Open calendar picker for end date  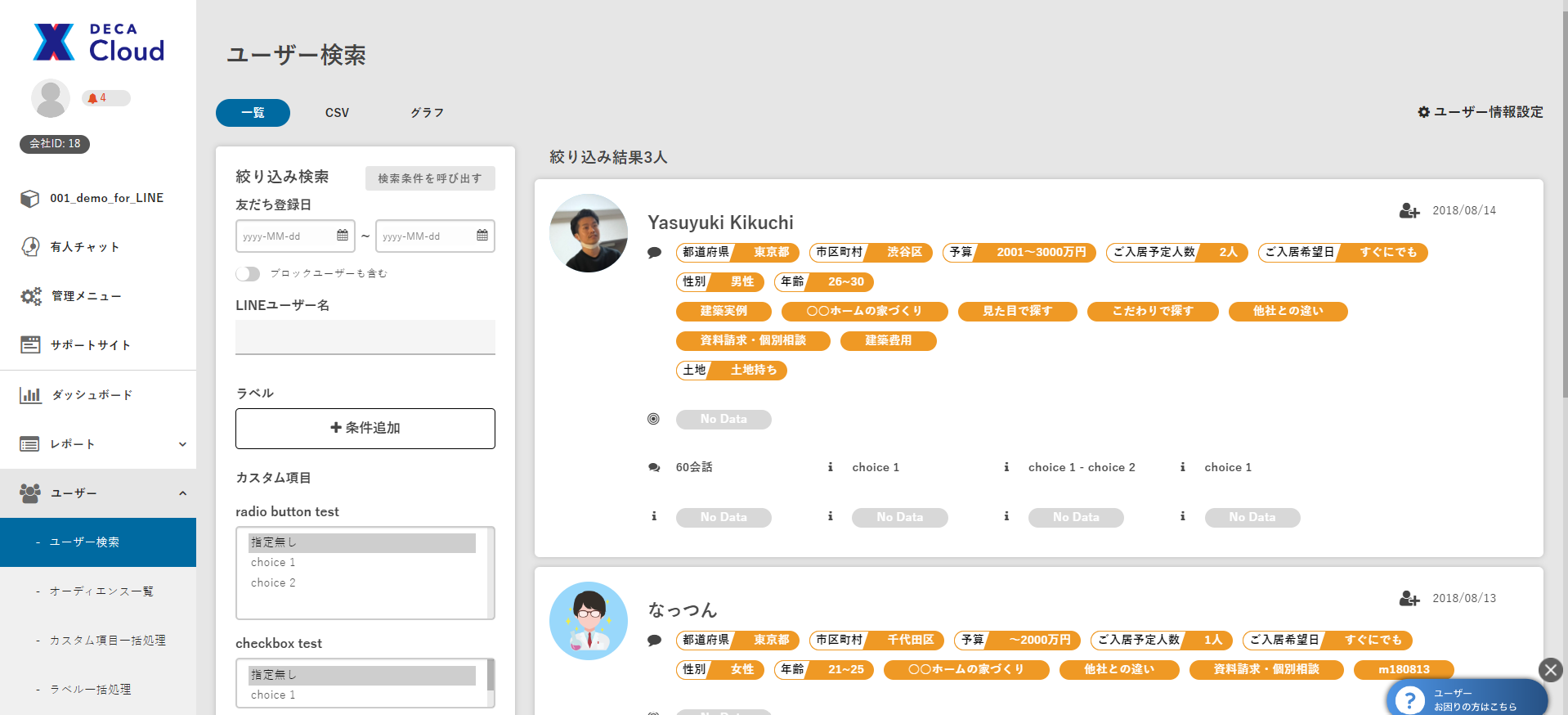click(482, 236)
